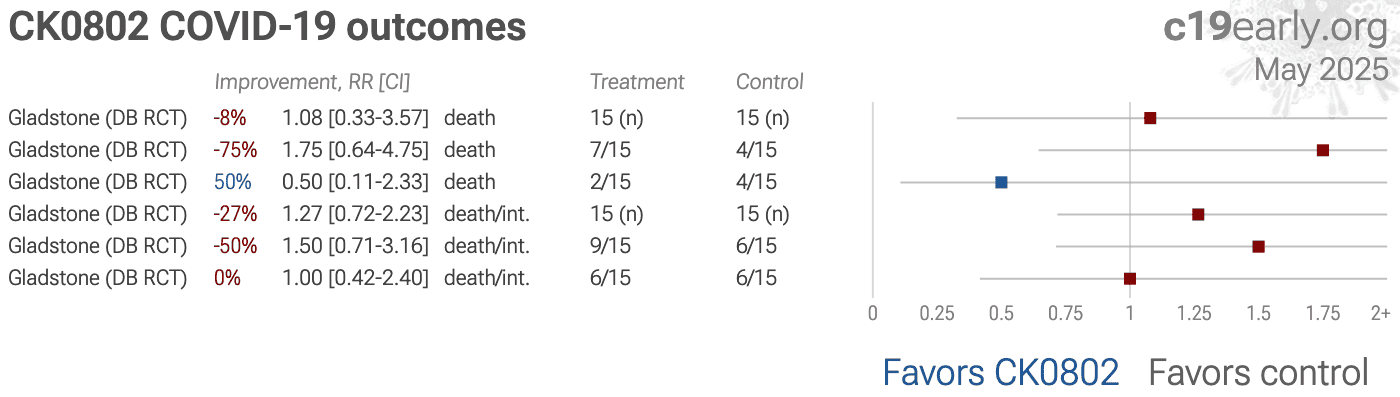This screenshot has height=397, width=1400.
Task: Click the CK0802 COVID-19 outcomes title
Action: [x=267, y=27]
